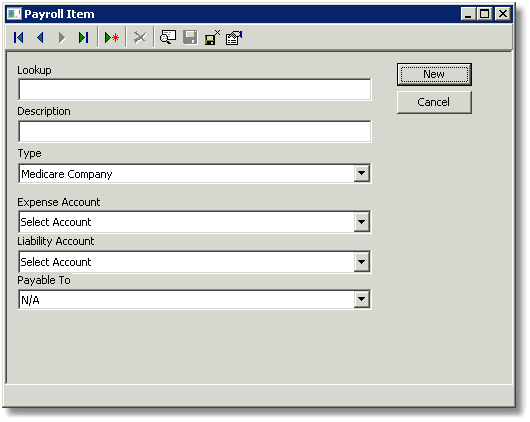Go to the first record icon
This screenshot has width=530, height=422.
[x=19, y=38]
